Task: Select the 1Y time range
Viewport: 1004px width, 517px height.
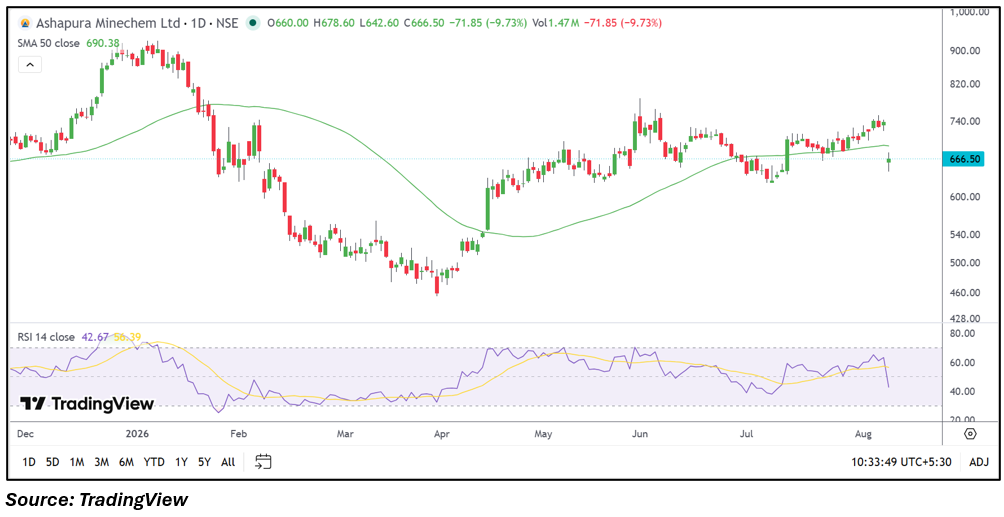Action: [x=181, y=461]
